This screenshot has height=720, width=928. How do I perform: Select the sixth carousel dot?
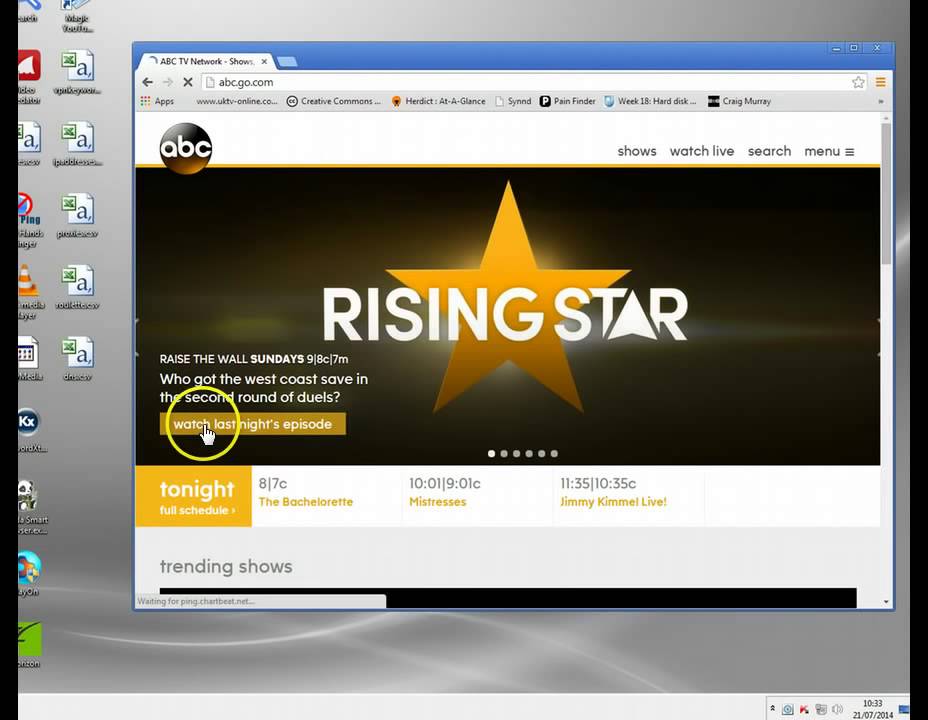[554, 454]
